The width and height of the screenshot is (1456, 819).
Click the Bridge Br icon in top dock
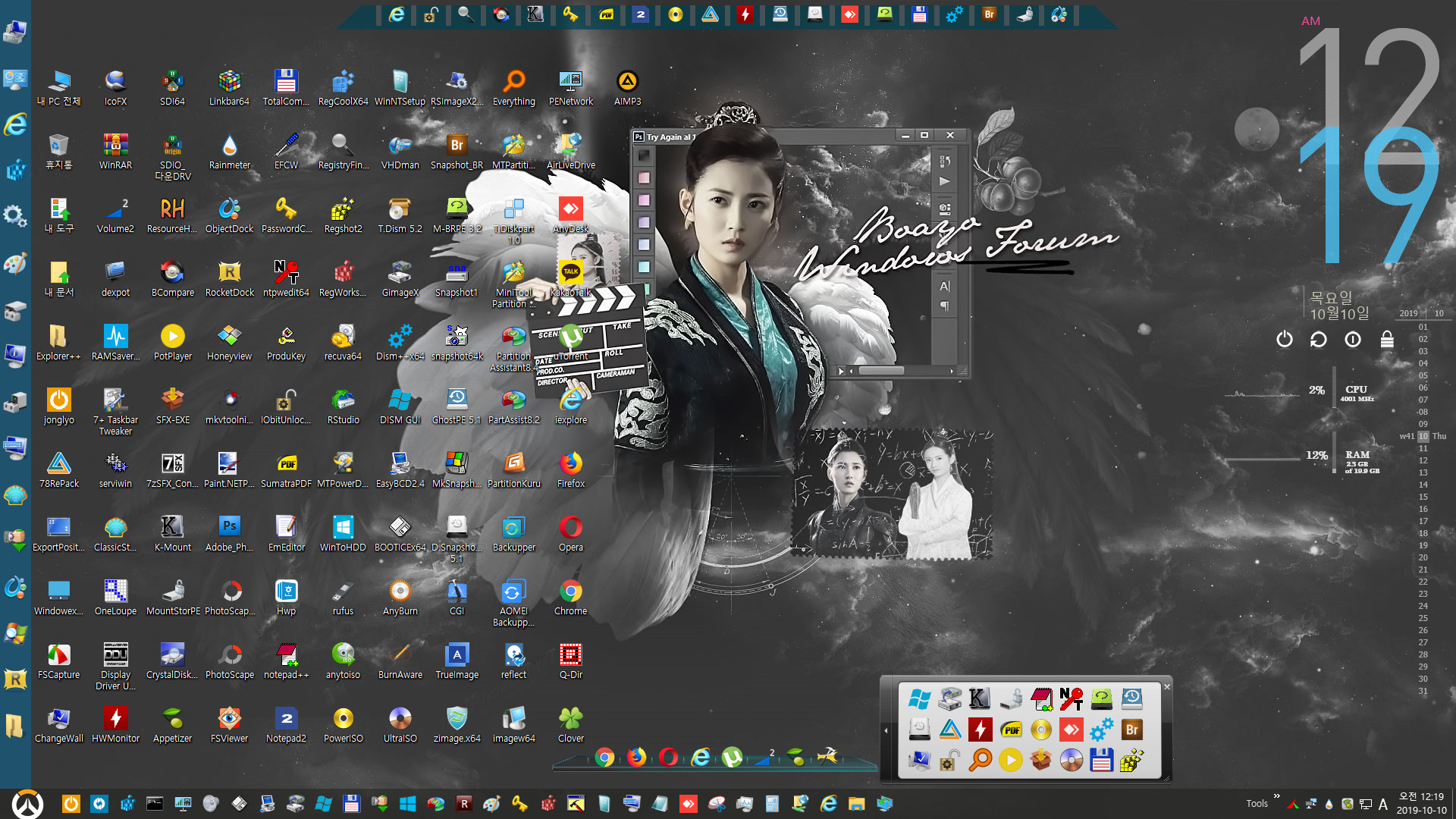(989, 14)
